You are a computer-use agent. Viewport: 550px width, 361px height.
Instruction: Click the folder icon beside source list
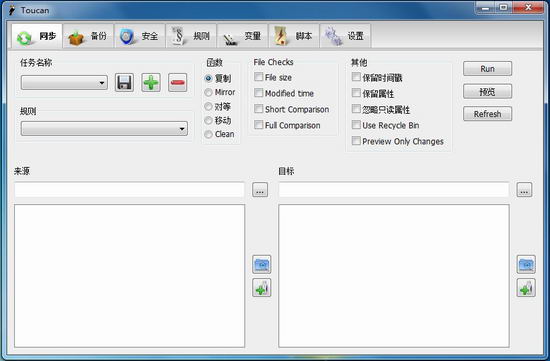(262, 265)
